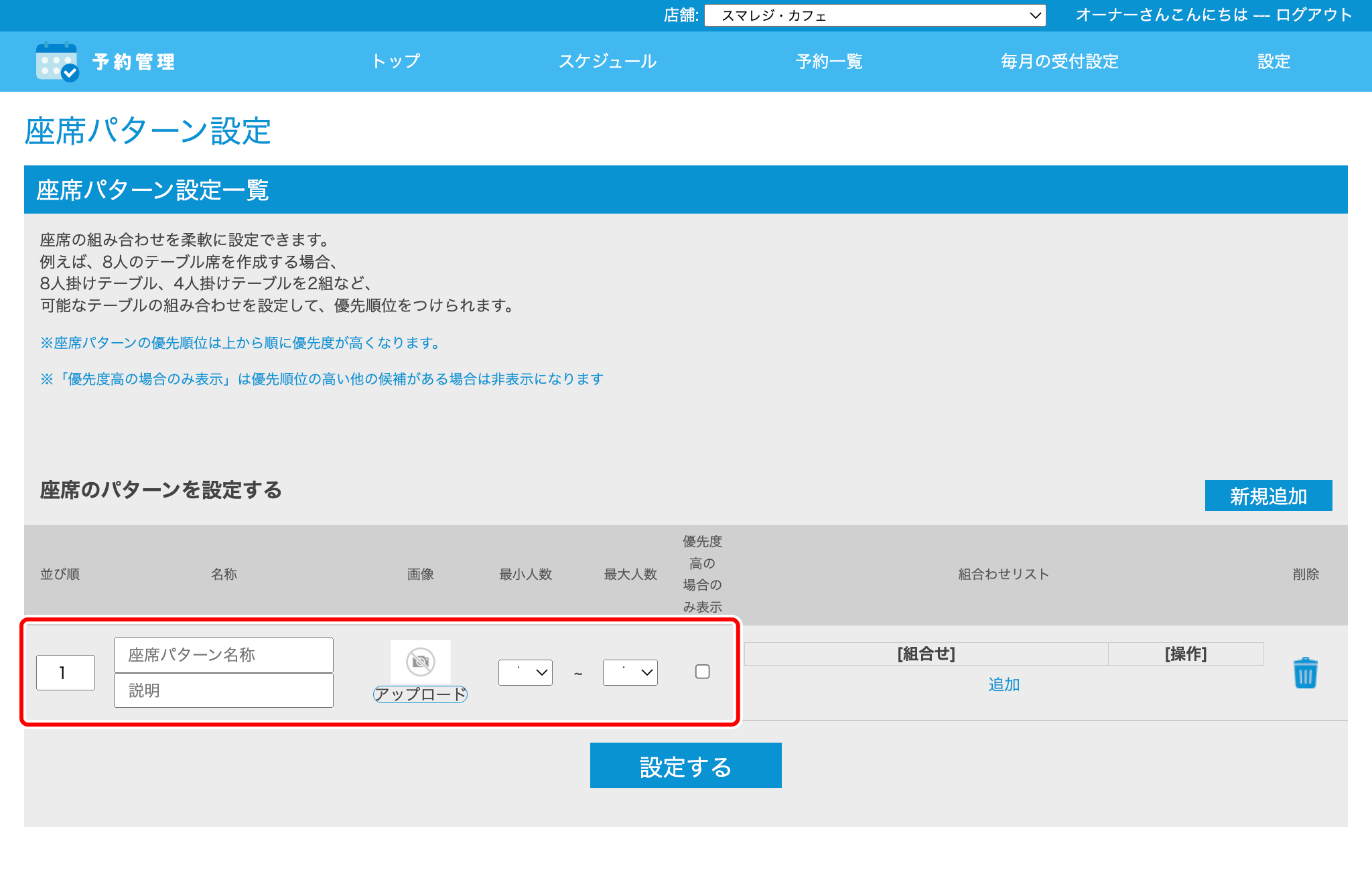Click the no-image placeholder thumbnail
The width and height of the screenshot is (1372, 896).
click(421, 662)
